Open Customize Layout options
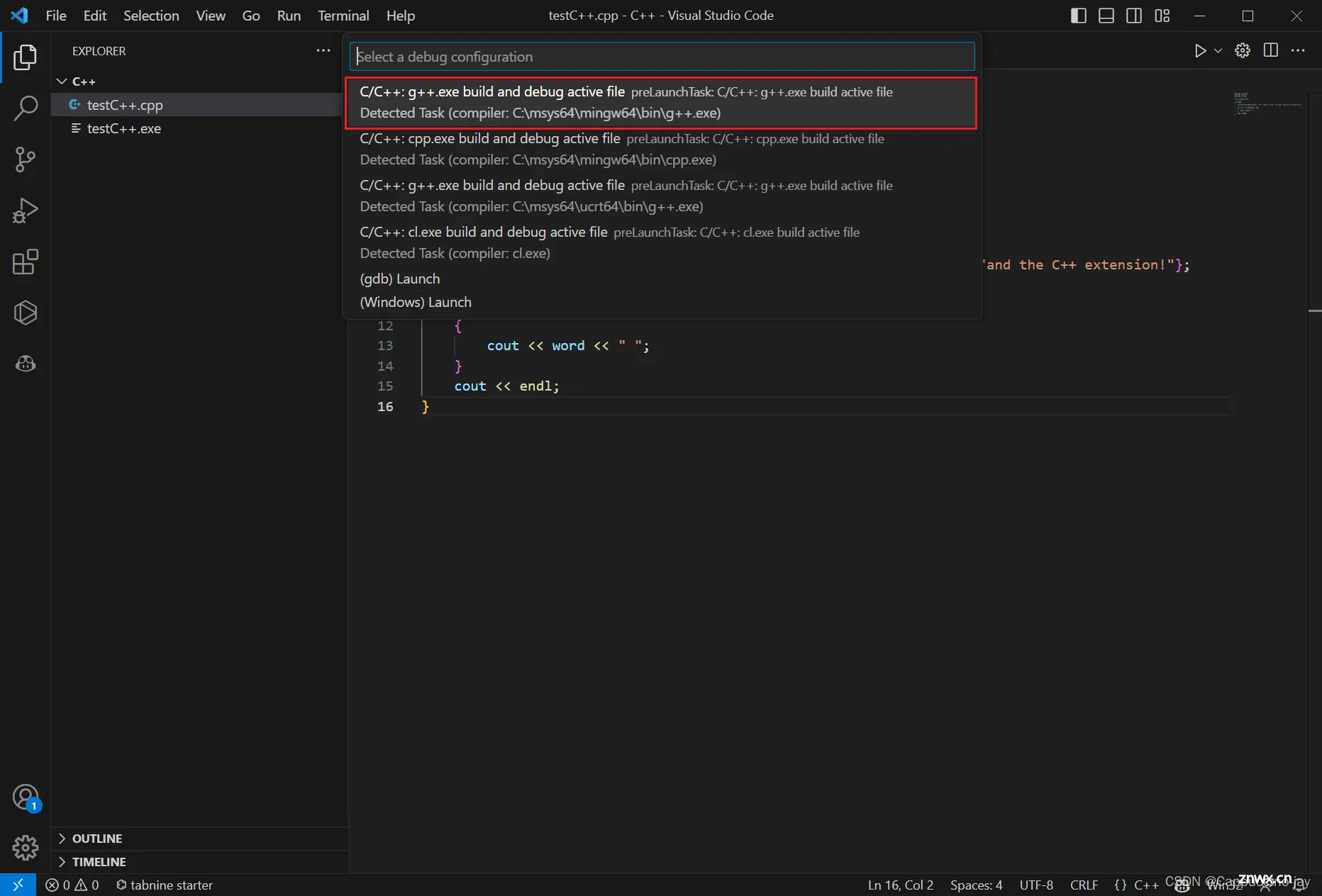The width and height of the screenshot is (1322, 896). (1162, 16)
